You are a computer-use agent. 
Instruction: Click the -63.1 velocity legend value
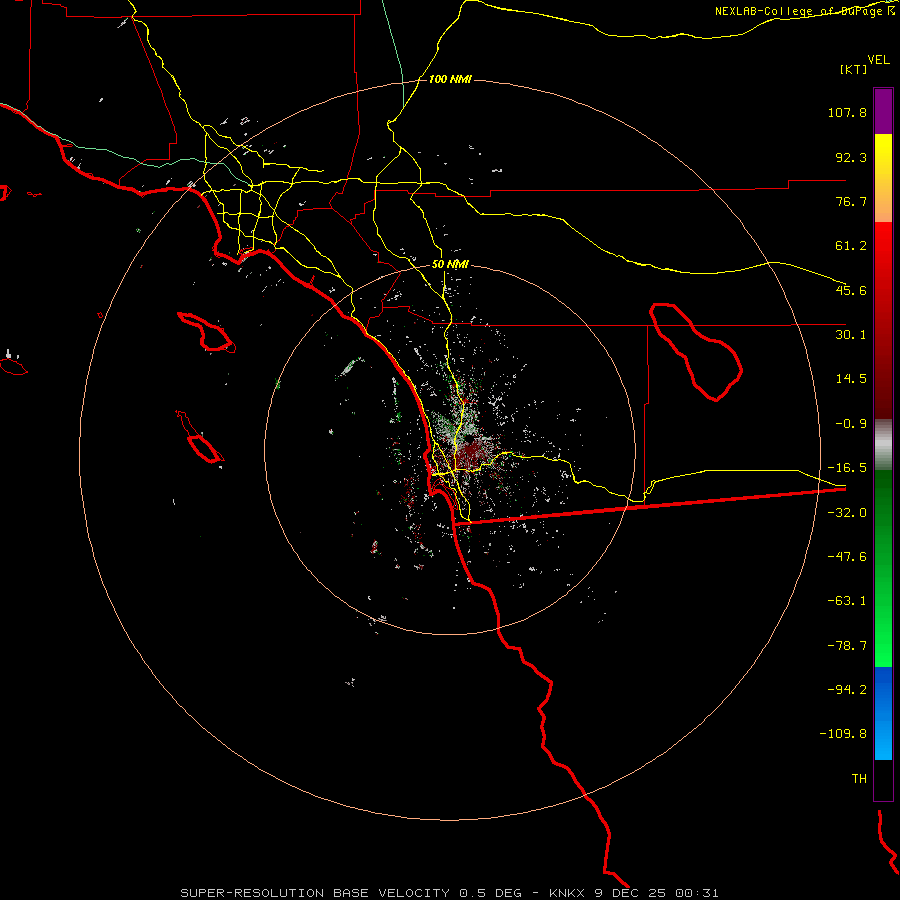[x=847, y=601]
